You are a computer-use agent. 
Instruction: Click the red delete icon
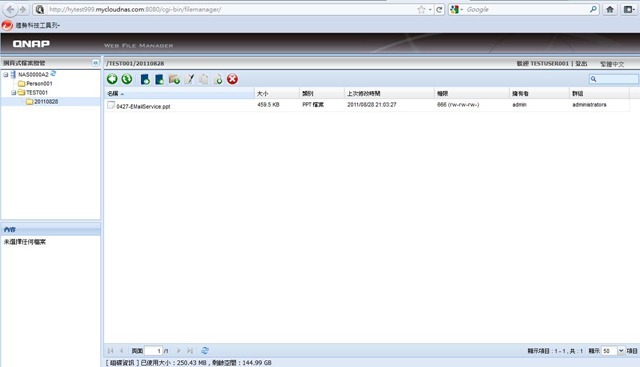point(233,79)
